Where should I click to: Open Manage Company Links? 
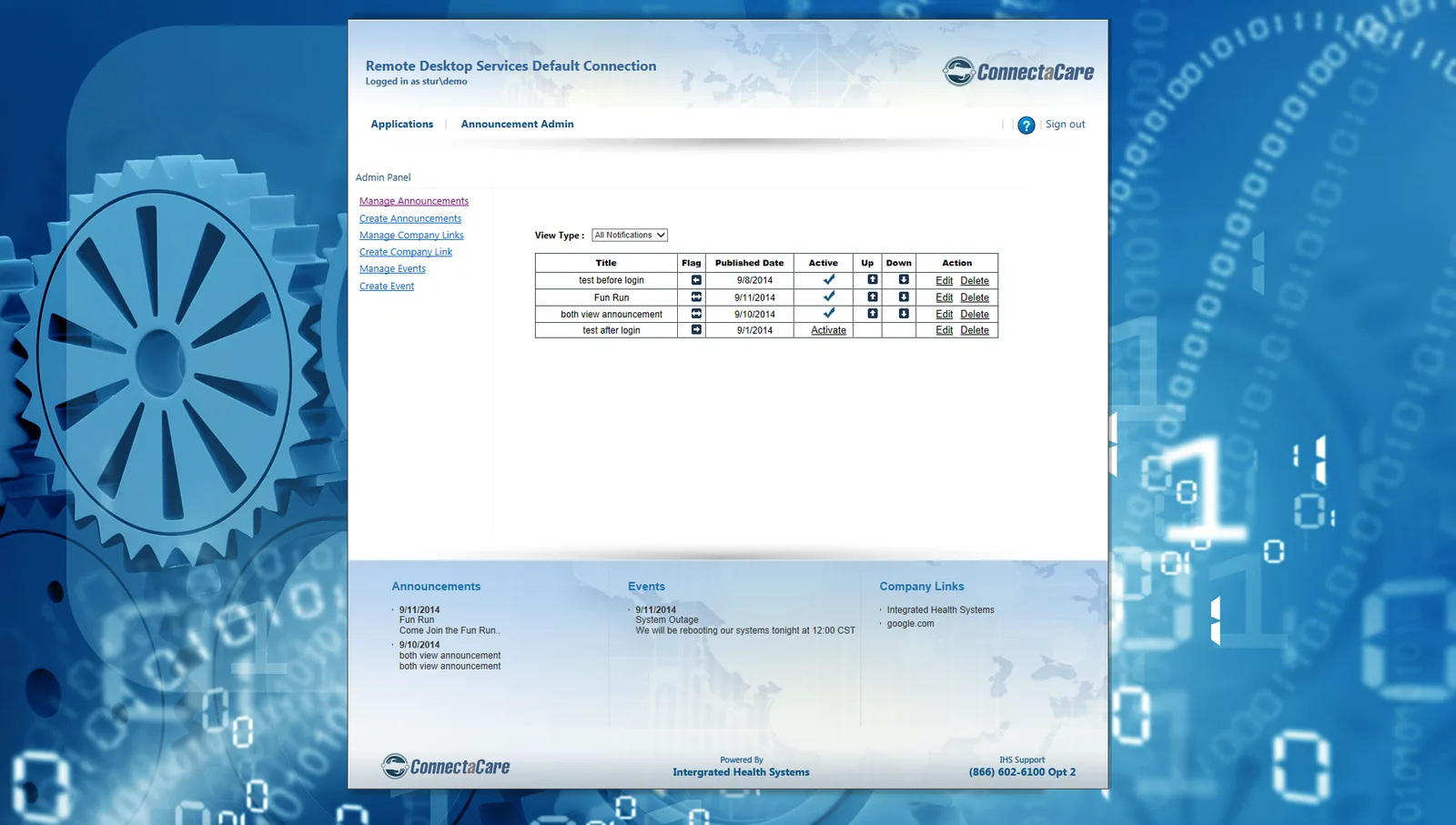[x=411, y=236]
